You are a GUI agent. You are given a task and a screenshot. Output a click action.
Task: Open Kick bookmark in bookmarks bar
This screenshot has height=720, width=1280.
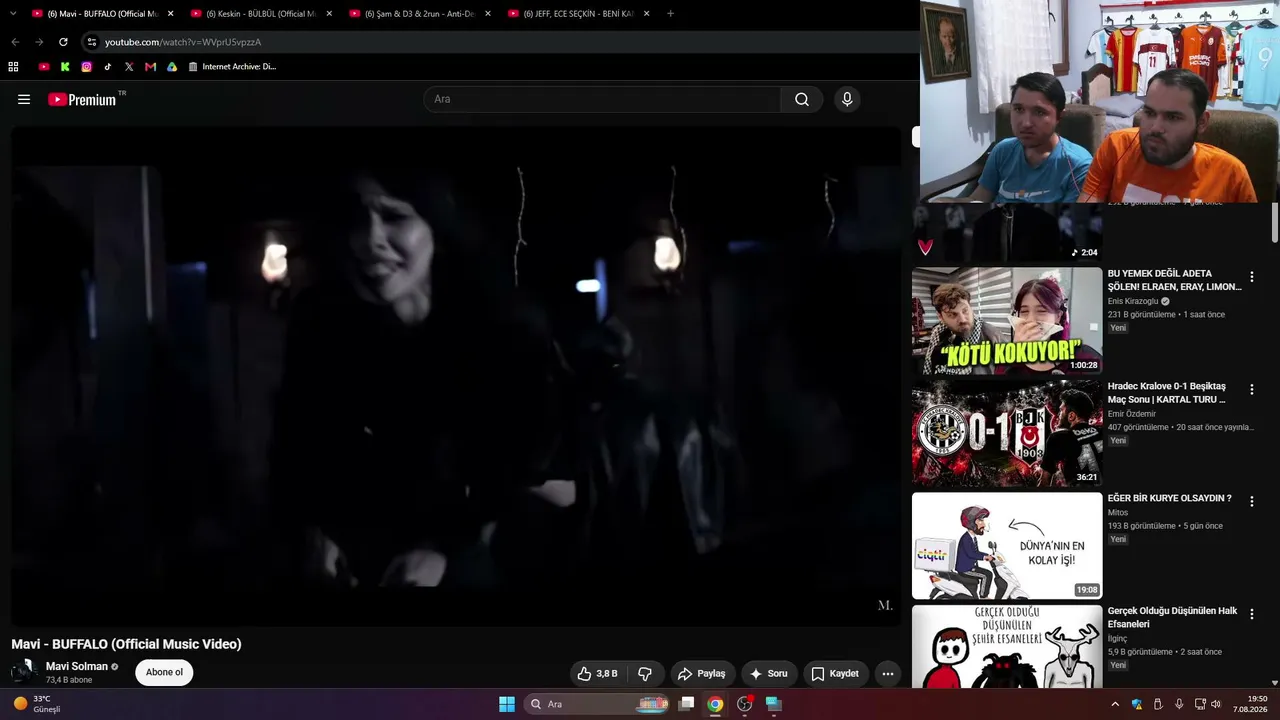point(65,67)
